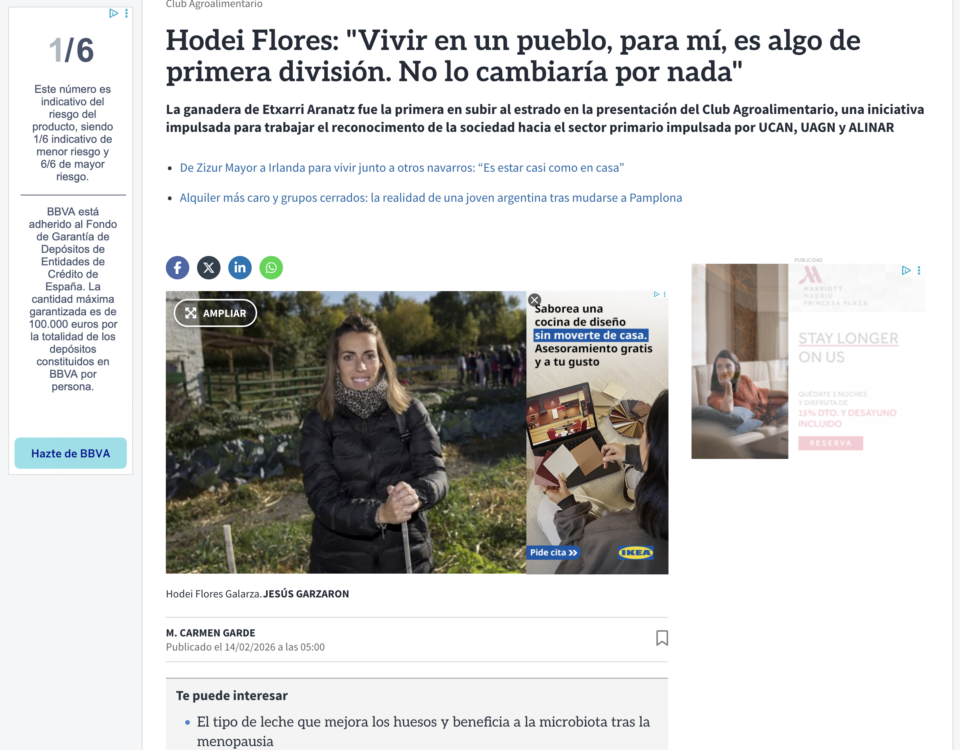Click the AdChoices icon on Marriott ad
This screenshot has height=750, width=960.
(906, 270)
